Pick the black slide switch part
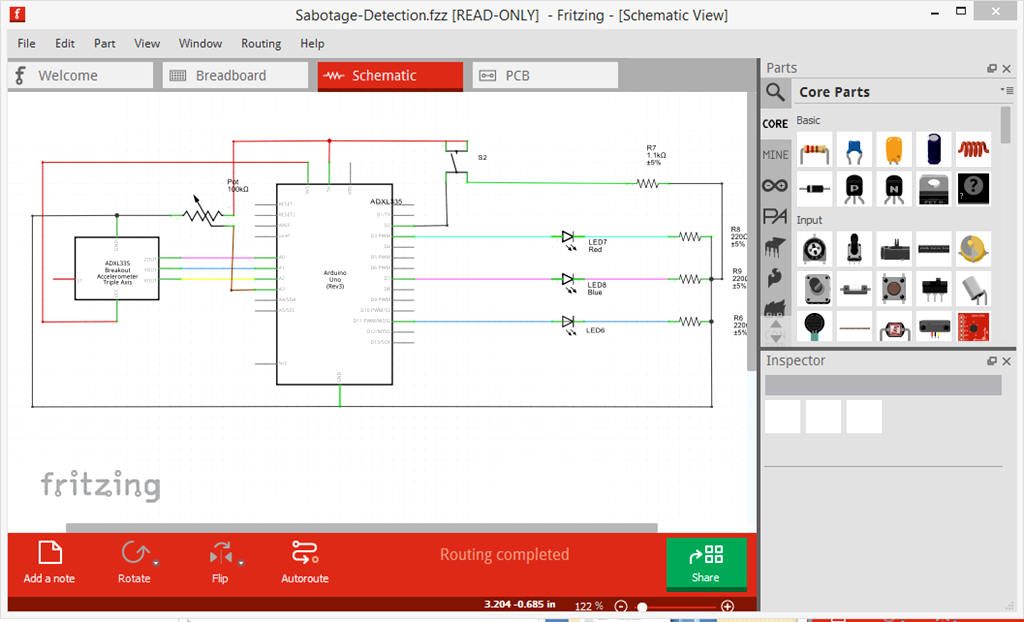Image resolution: width=1024 pixels, height=622 pixels. (934, 288)
